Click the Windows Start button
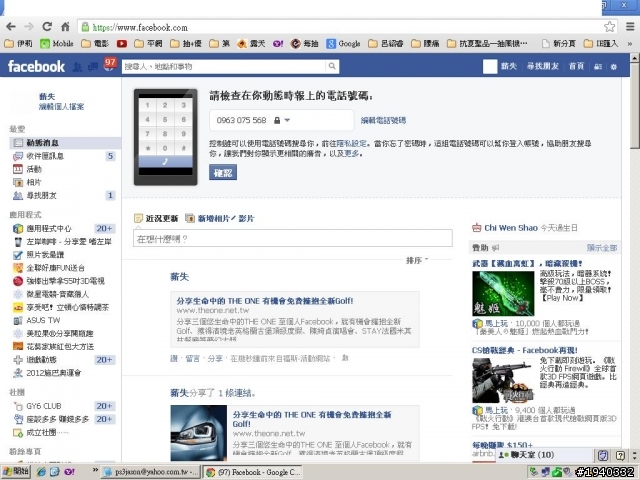Viewport: 640px width, 480px height. pos(16,471)
